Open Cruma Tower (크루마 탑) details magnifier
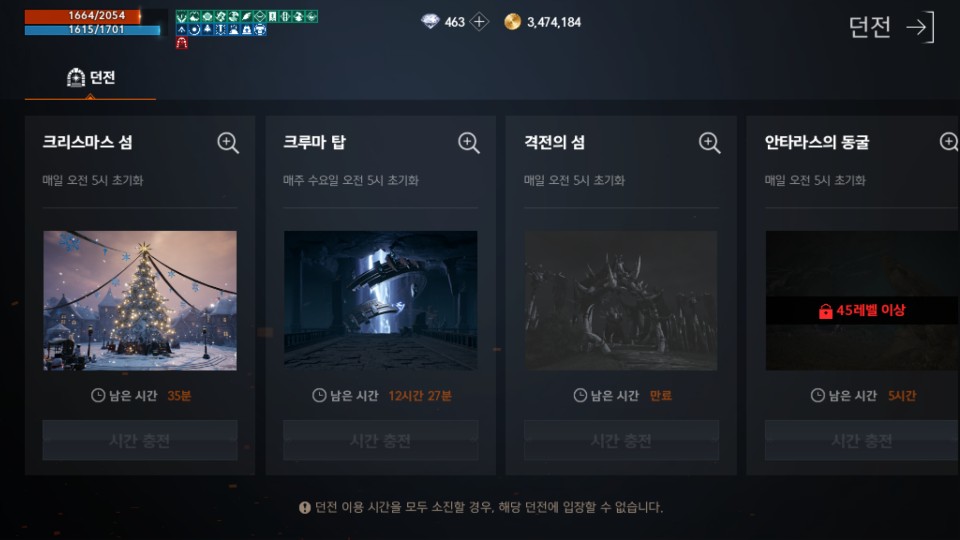 point(468,143)
